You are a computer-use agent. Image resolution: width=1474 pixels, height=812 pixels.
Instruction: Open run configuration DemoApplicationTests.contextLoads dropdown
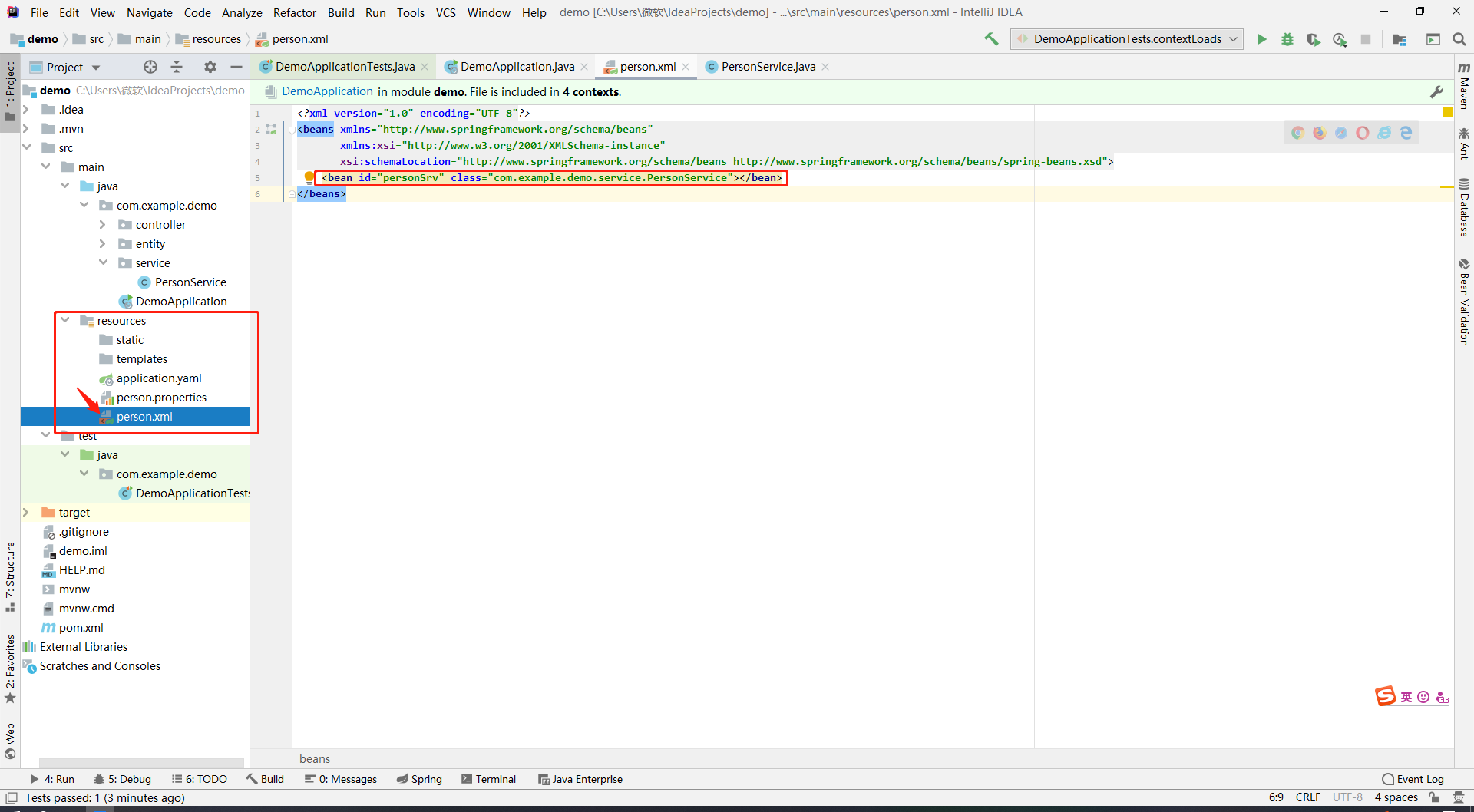(x=1127, y=39)
